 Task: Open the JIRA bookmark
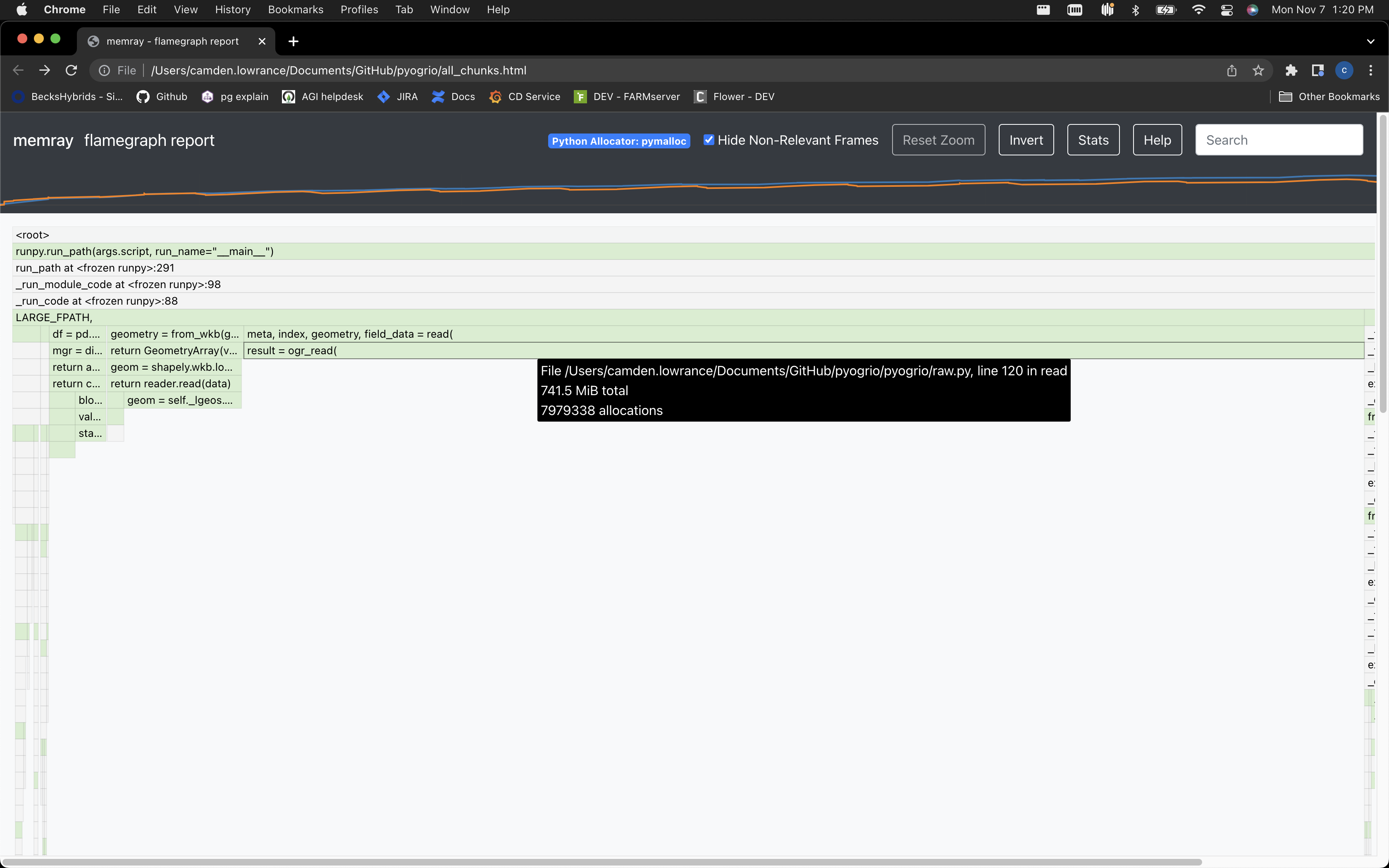[398, 96]
